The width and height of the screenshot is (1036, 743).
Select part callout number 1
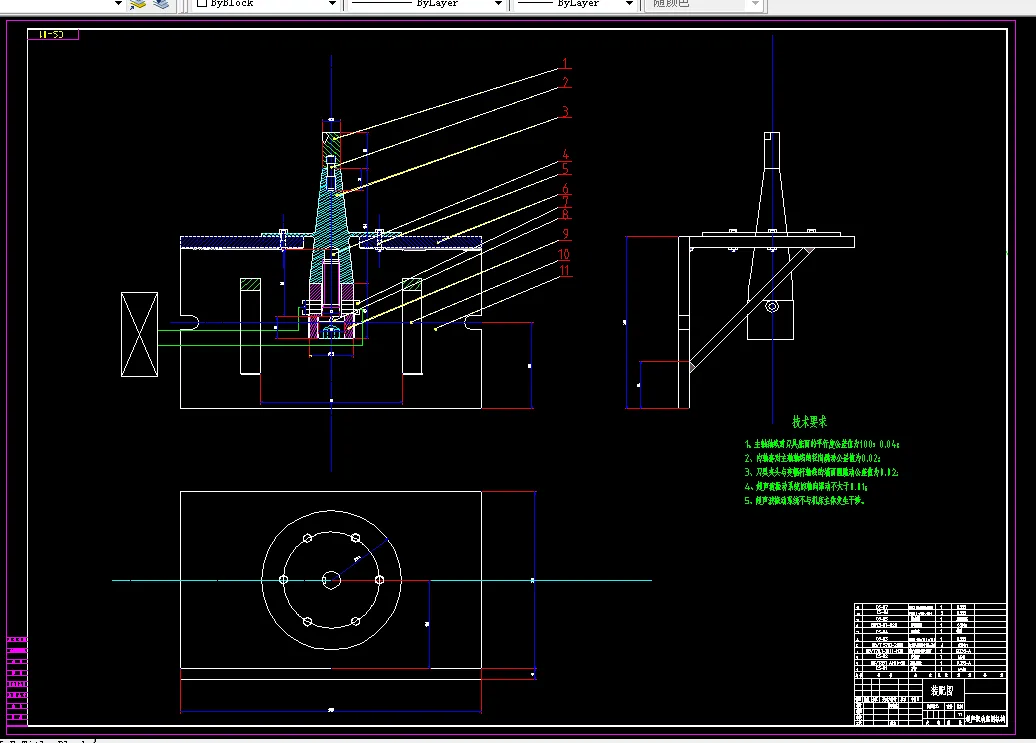coord(565,63)
